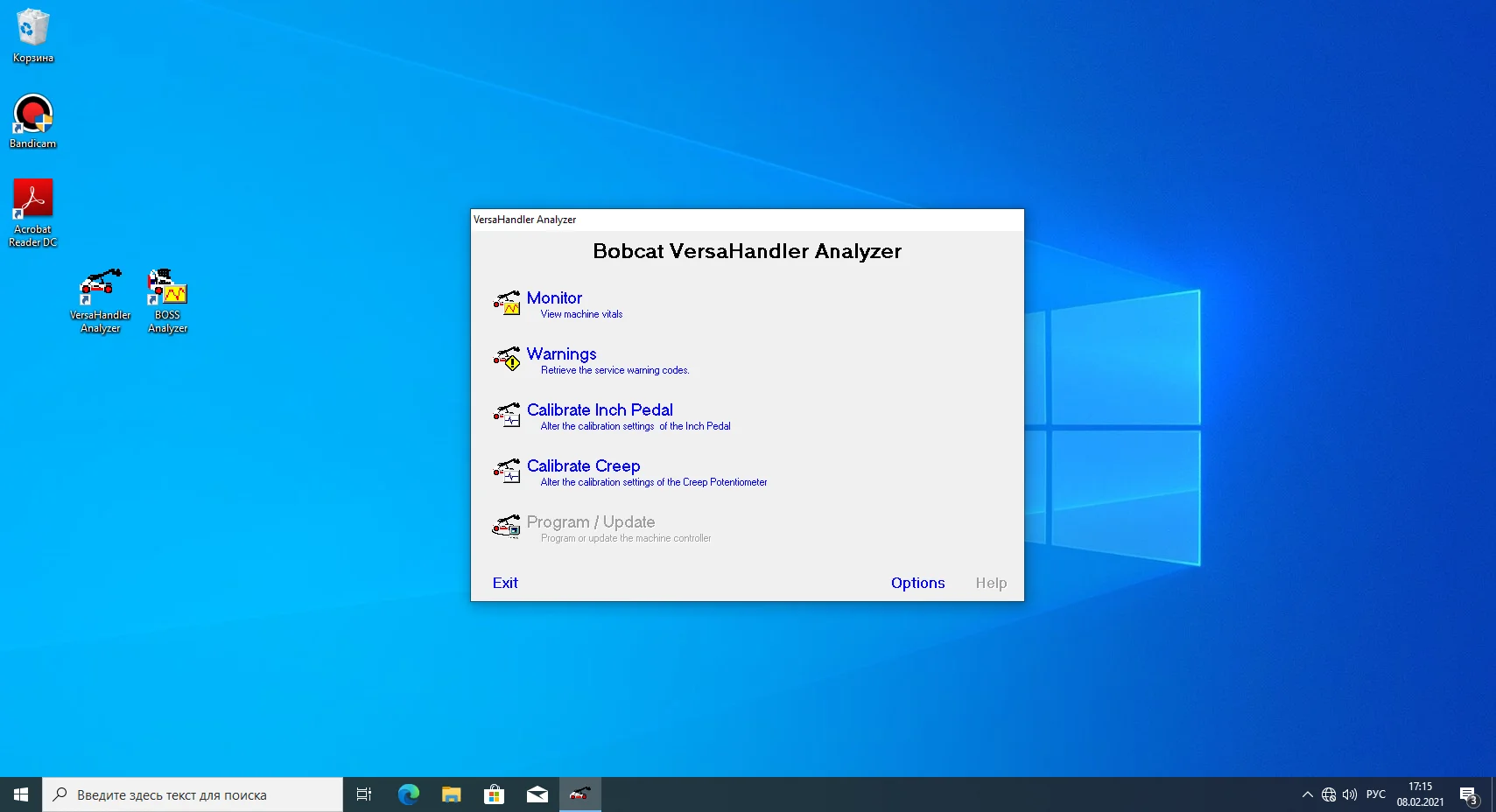
Task: Open the Monitor link
Action: point(554,298)
